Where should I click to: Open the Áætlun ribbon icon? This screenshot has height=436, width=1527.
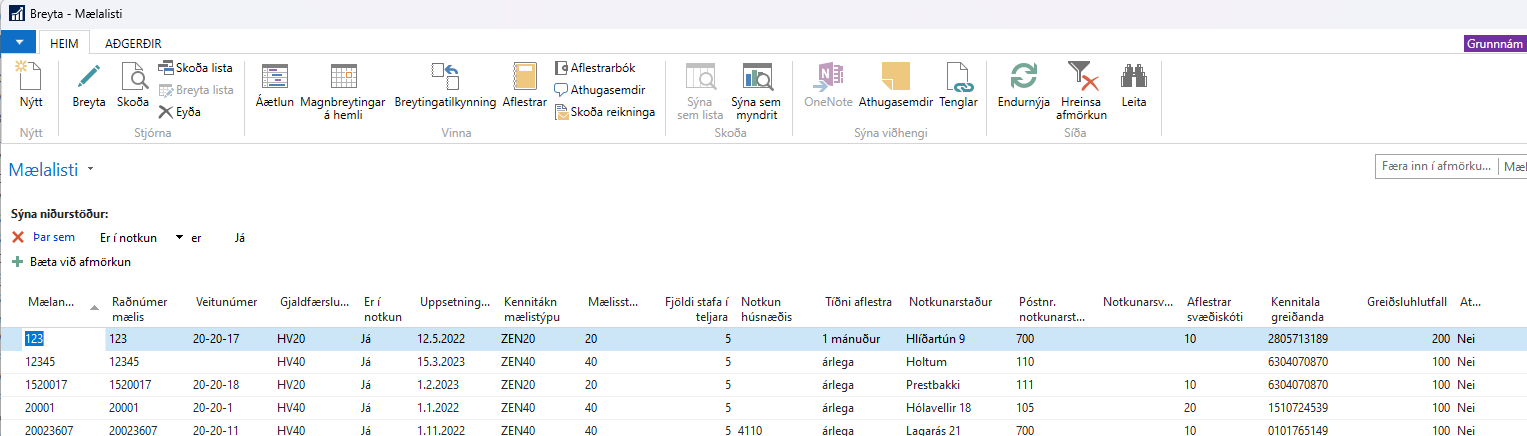coord(274,78)
